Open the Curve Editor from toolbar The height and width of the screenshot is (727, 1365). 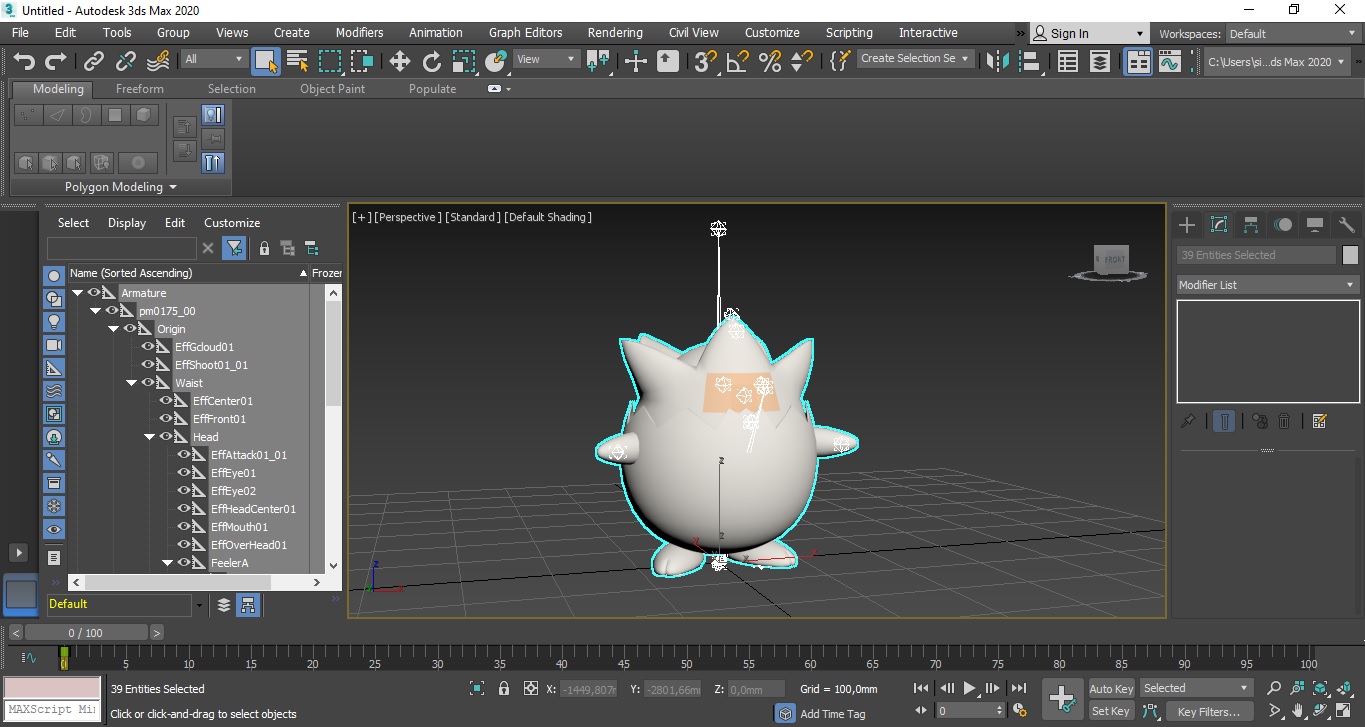[1170, 61]
